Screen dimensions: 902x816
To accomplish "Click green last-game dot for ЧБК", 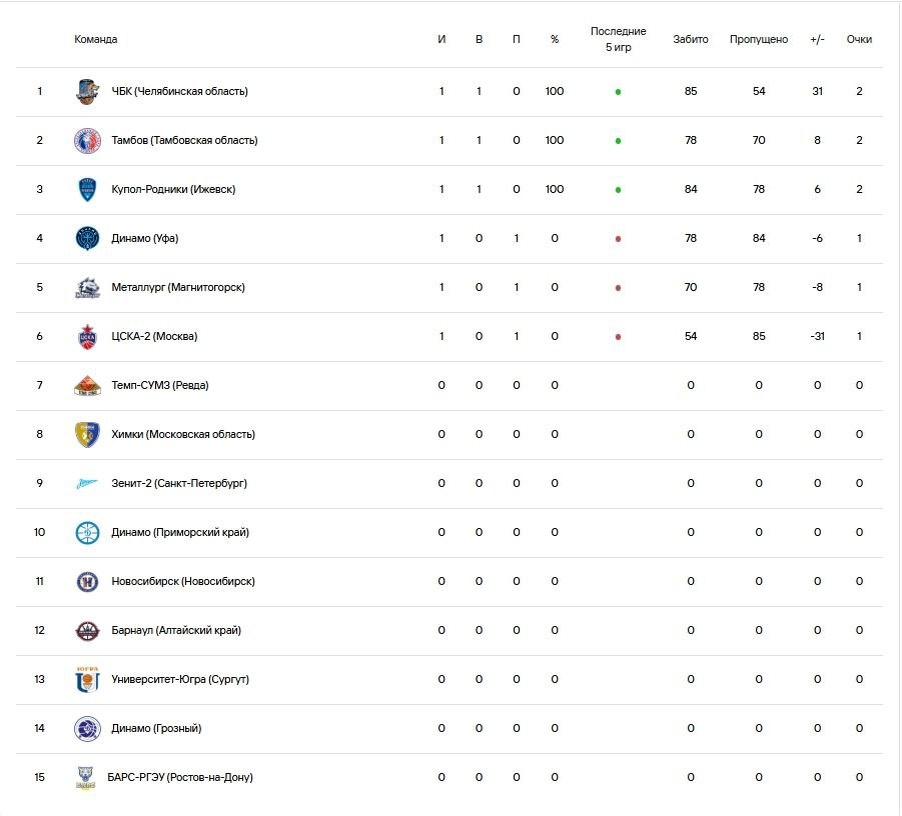I will [x=618, y=92].
